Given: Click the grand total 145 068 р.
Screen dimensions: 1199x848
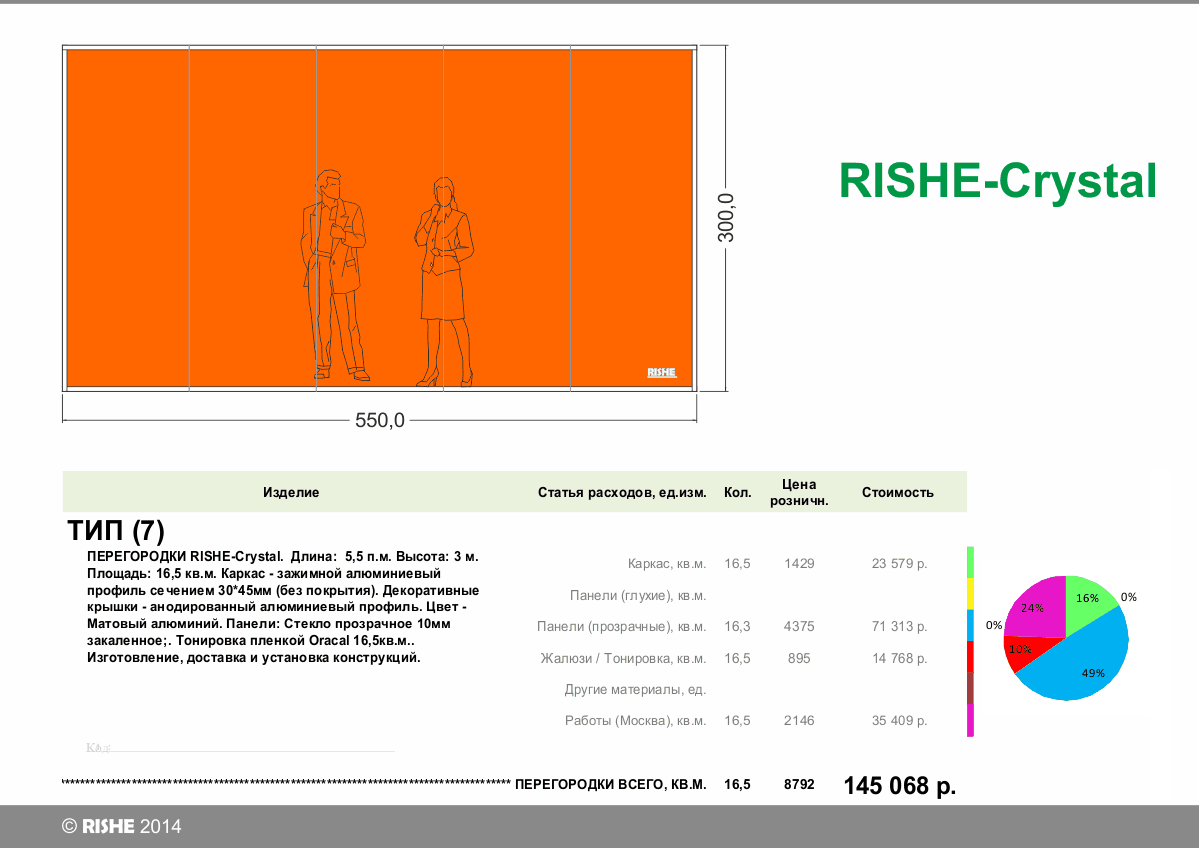Looking at the screenshot, I should 900,785.
